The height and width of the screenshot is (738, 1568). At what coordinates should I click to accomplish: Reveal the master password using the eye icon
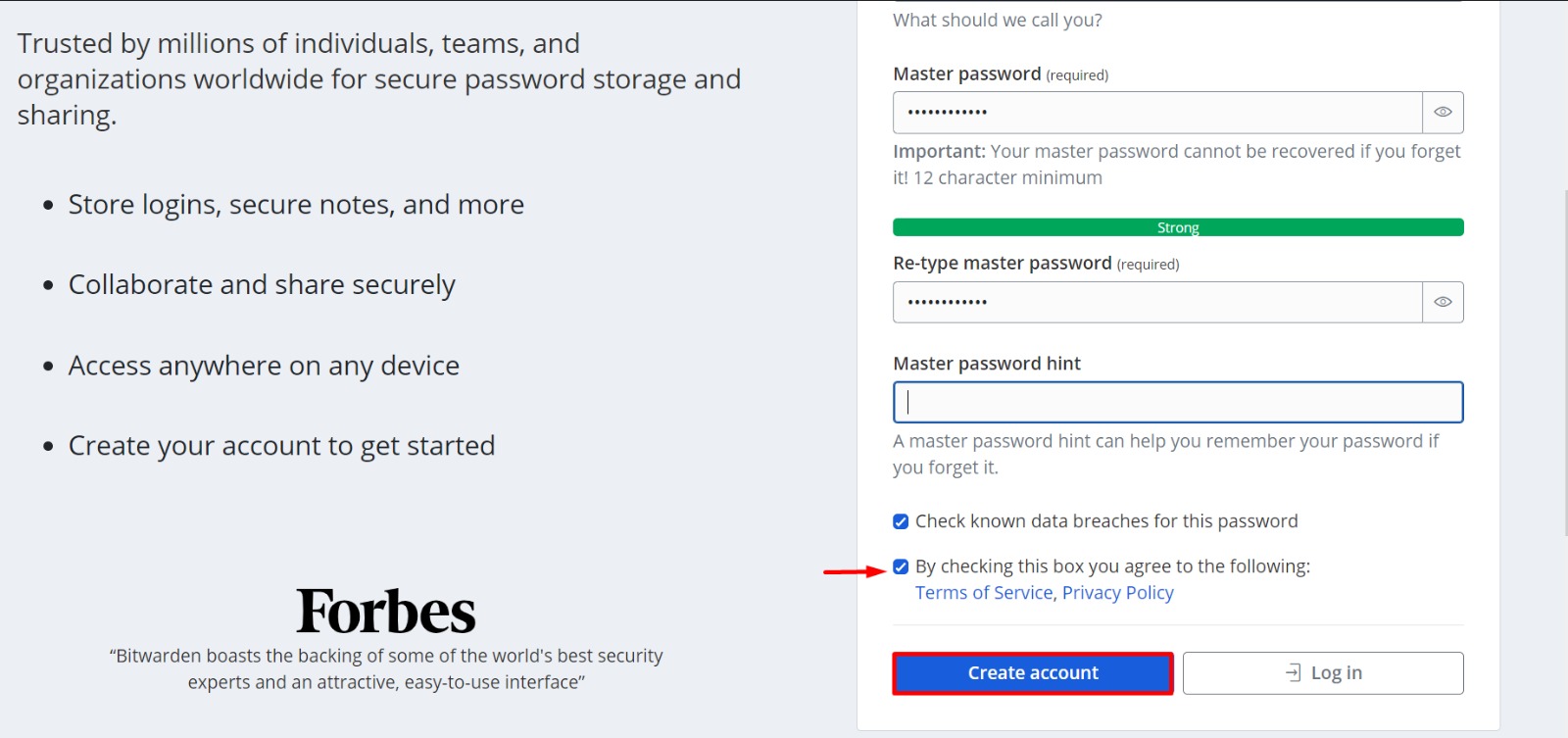(1442, 112)
